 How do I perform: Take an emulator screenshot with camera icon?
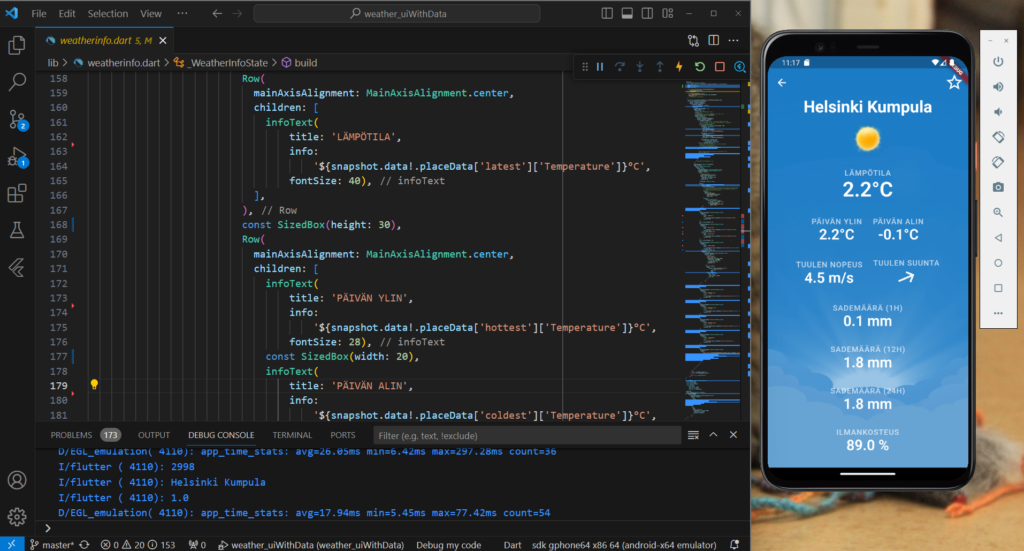997,187
